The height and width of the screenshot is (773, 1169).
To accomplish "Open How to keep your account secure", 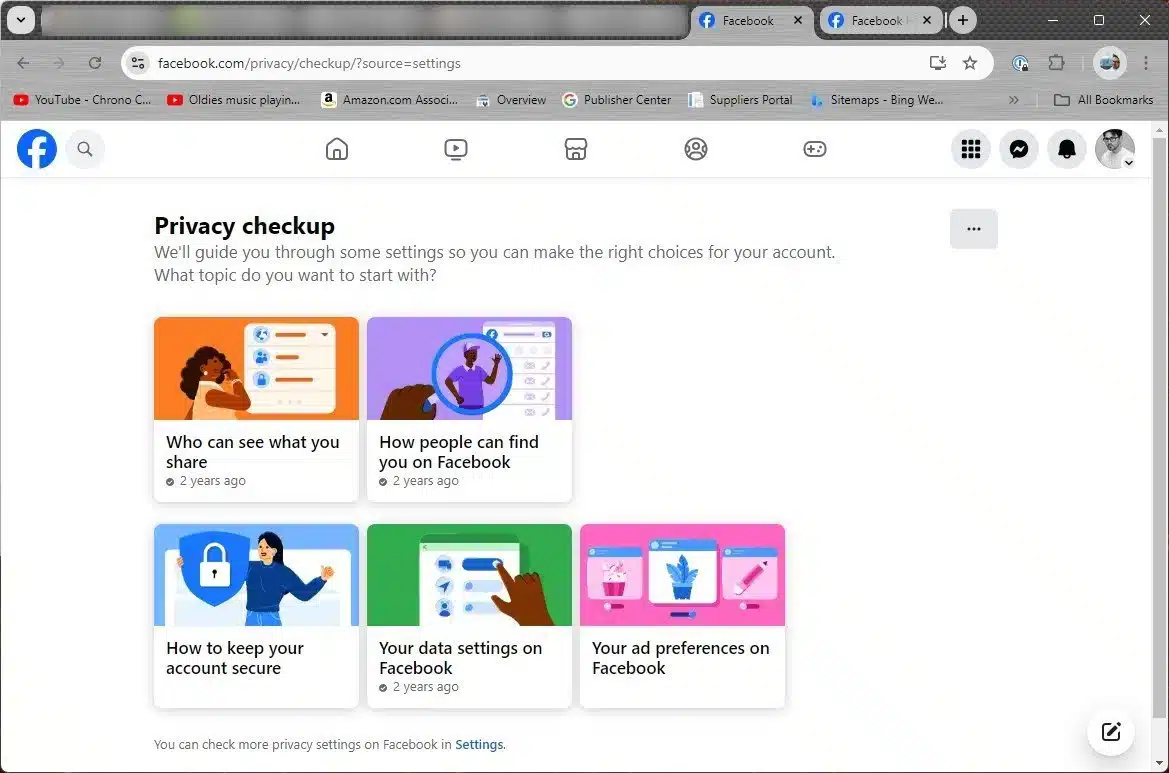I will [256, 616].
